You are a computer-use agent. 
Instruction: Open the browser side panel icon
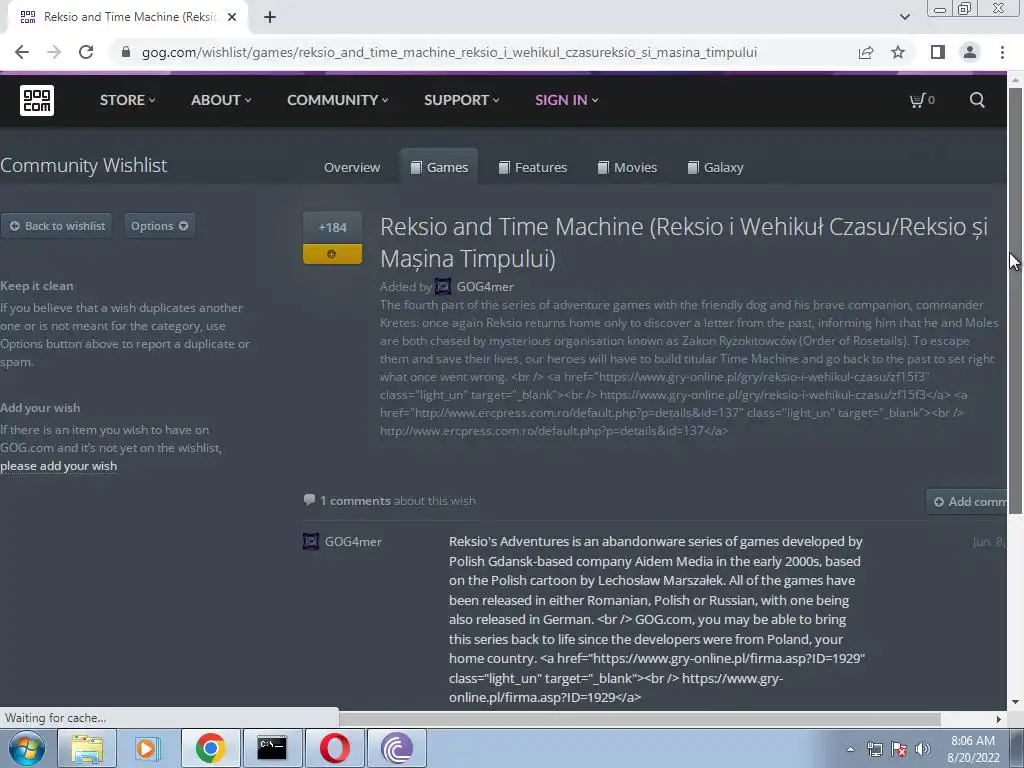(938, 52)
